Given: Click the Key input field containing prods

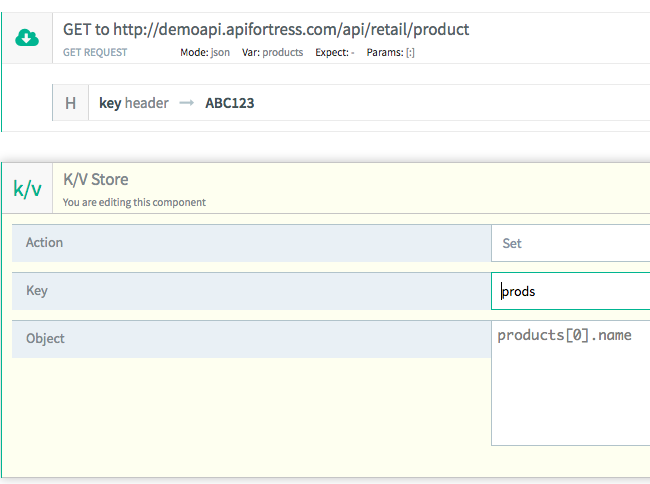Looking at the screenshot, I should (x=570, y=291).
